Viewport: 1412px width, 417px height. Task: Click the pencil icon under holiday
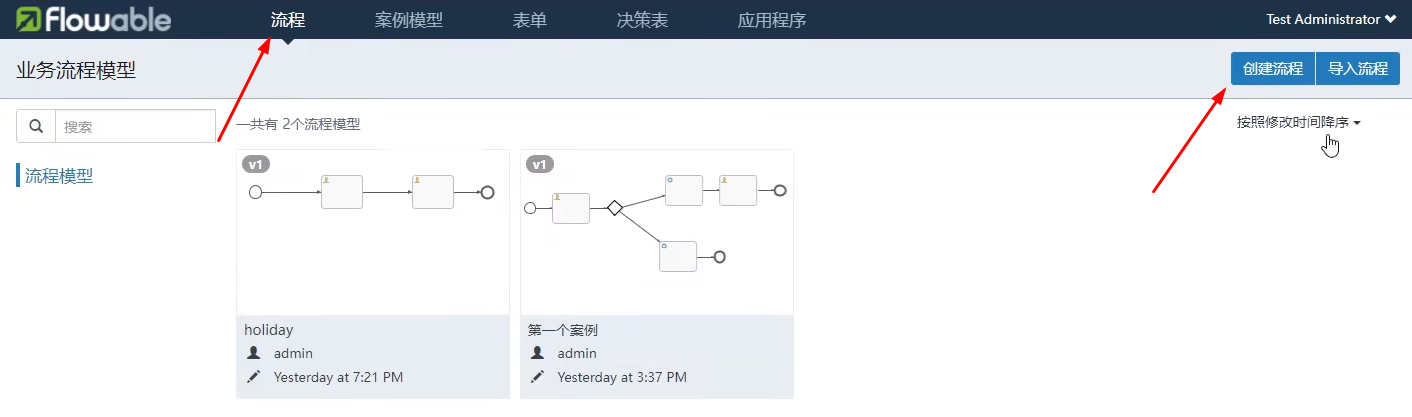pos(254,377)
